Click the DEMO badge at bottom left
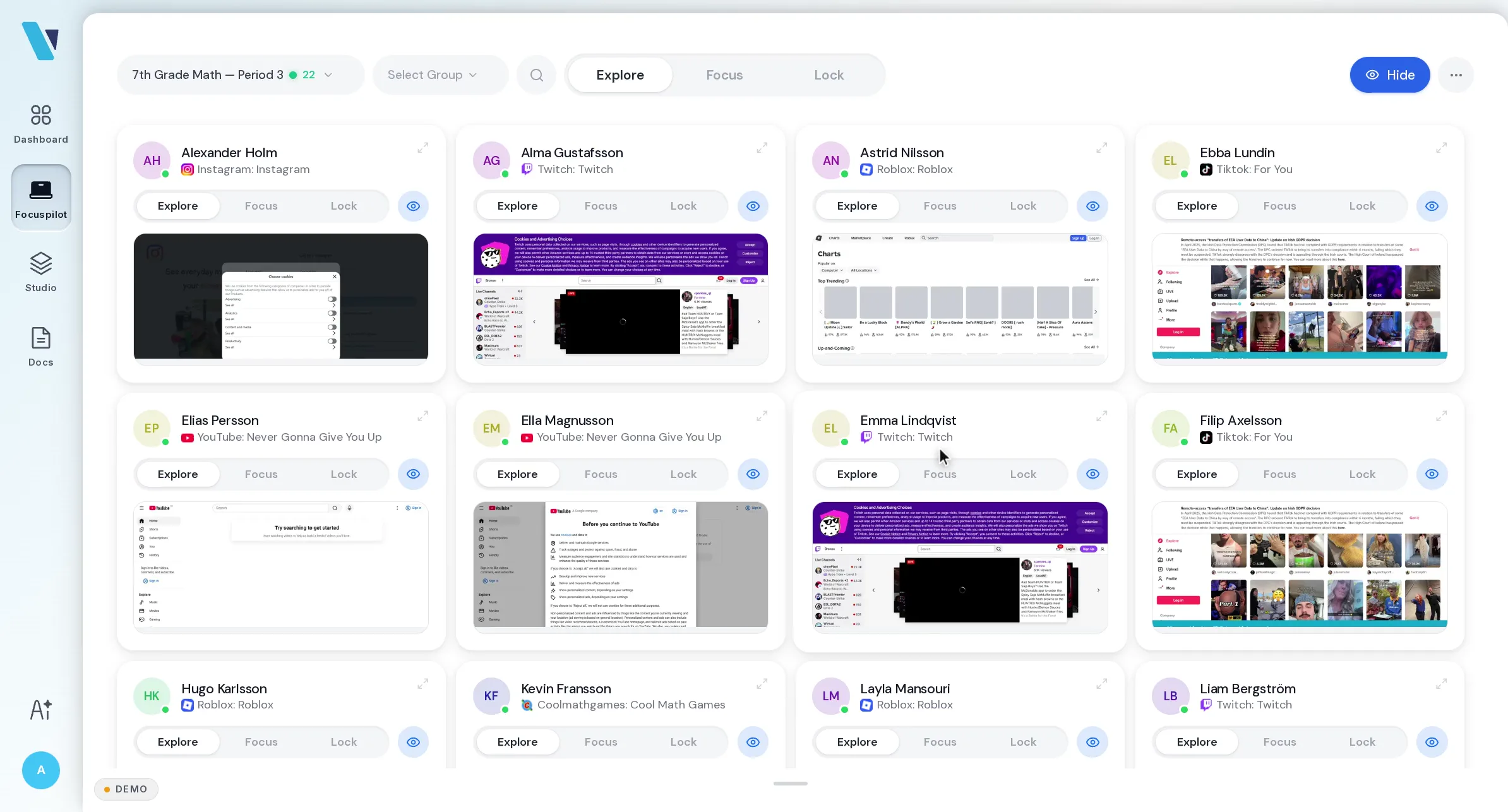1508x812 pixels. coord(126,789)
